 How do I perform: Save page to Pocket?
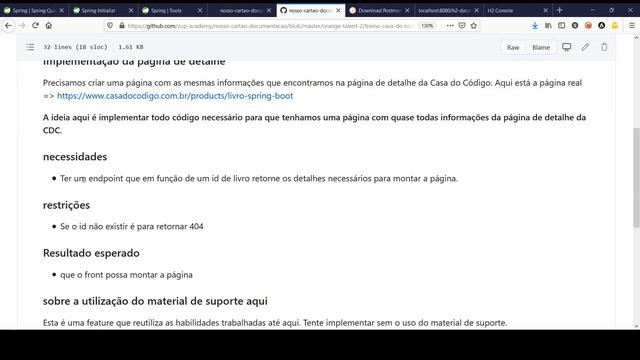462,25
